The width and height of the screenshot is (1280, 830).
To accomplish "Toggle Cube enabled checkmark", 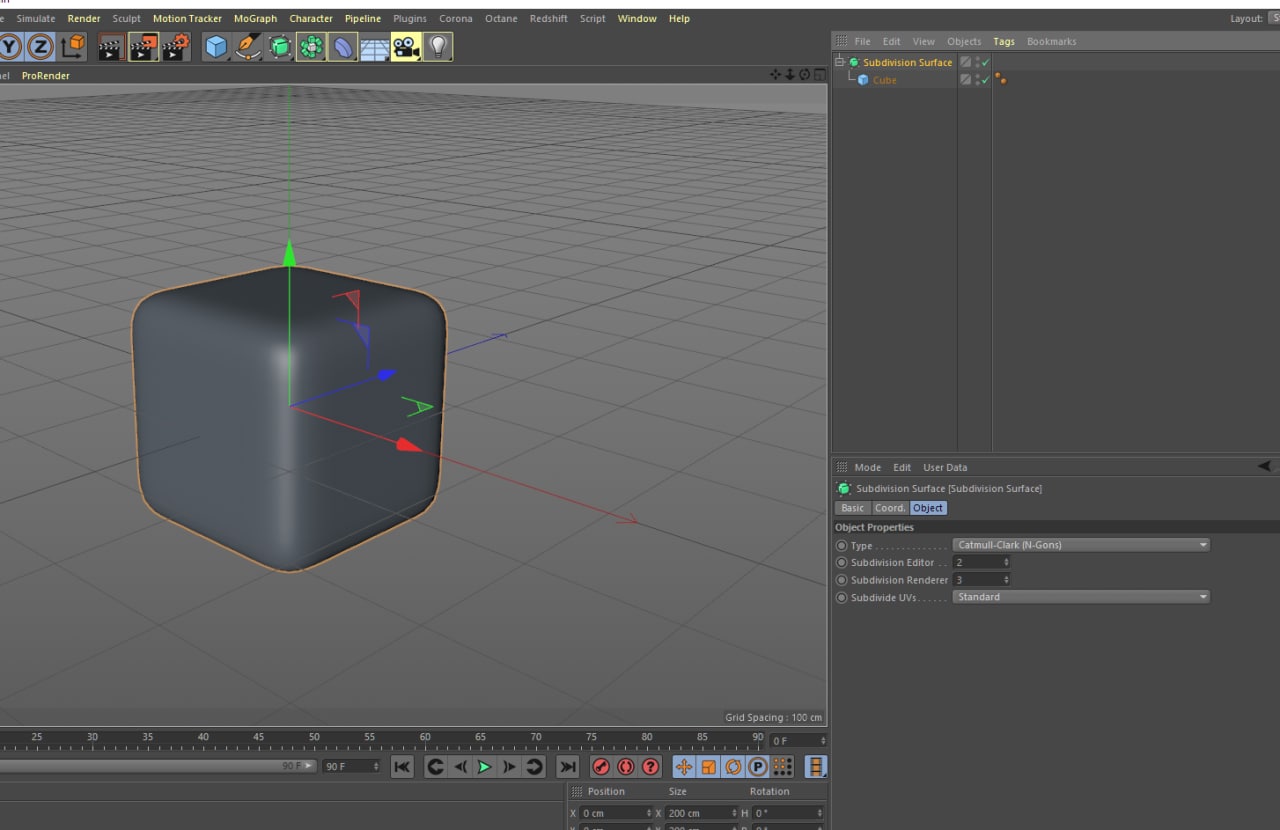I will [985, 80].
